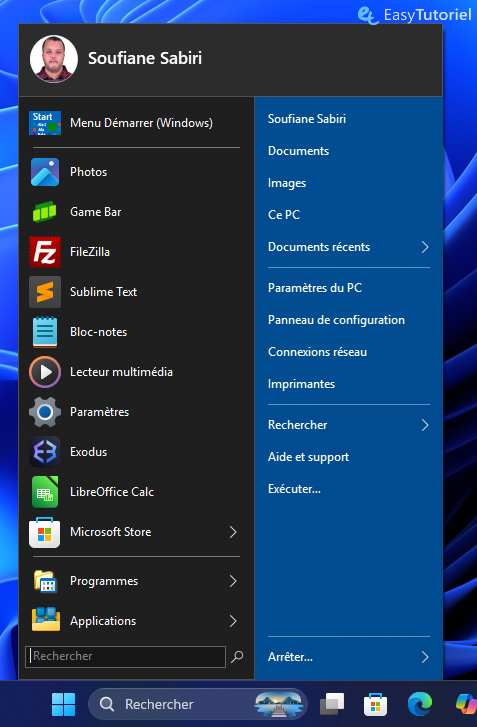Viewport: 477px width, 727px height.
Task: Open Copilot from the taskbar
Action: [465, 704]
